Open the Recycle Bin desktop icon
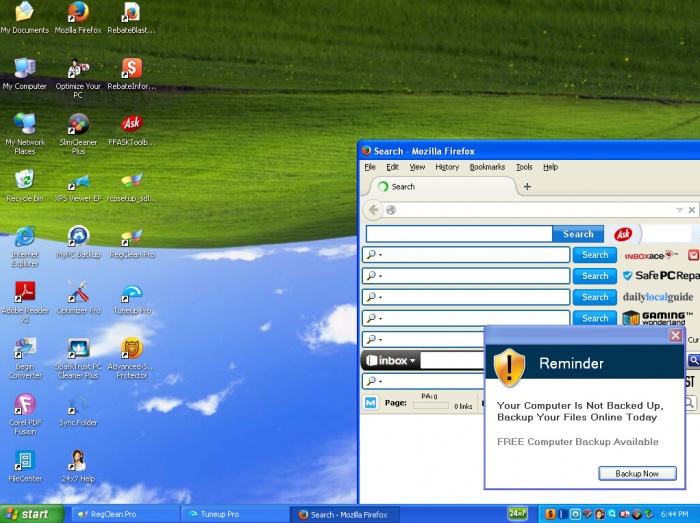The image size is (700, 523). pos(25,186)
